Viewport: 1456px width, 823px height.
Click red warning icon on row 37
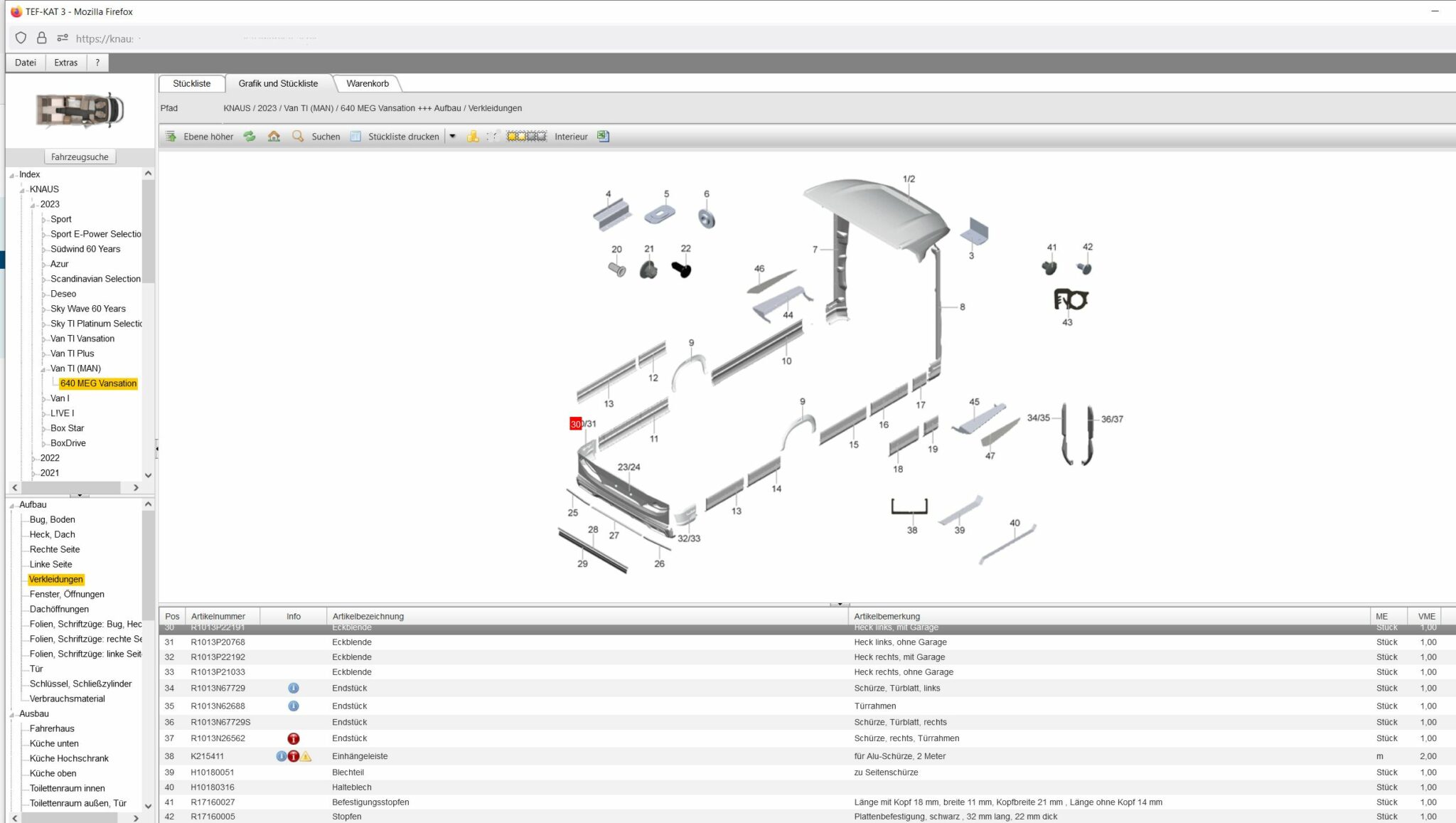293,738
